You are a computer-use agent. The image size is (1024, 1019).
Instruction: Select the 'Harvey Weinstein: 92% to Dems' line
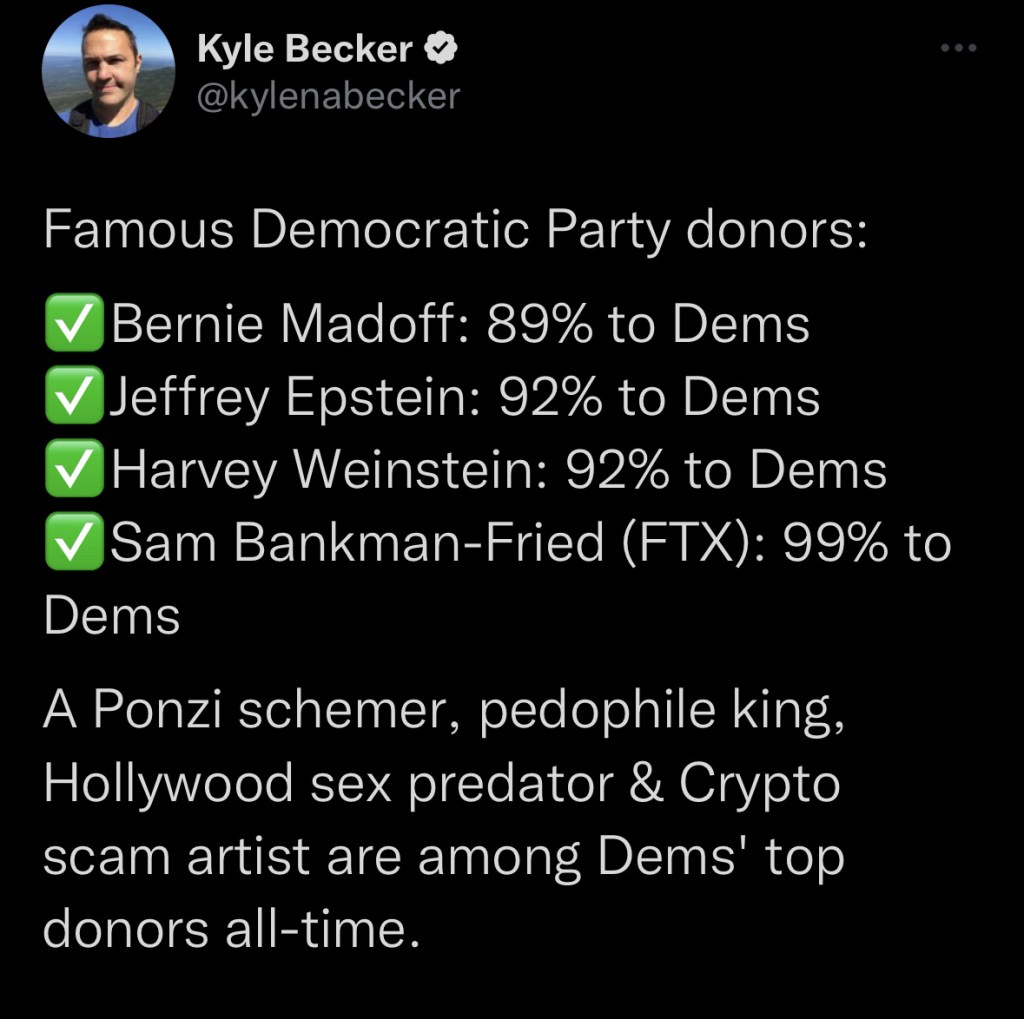point(499,470)
